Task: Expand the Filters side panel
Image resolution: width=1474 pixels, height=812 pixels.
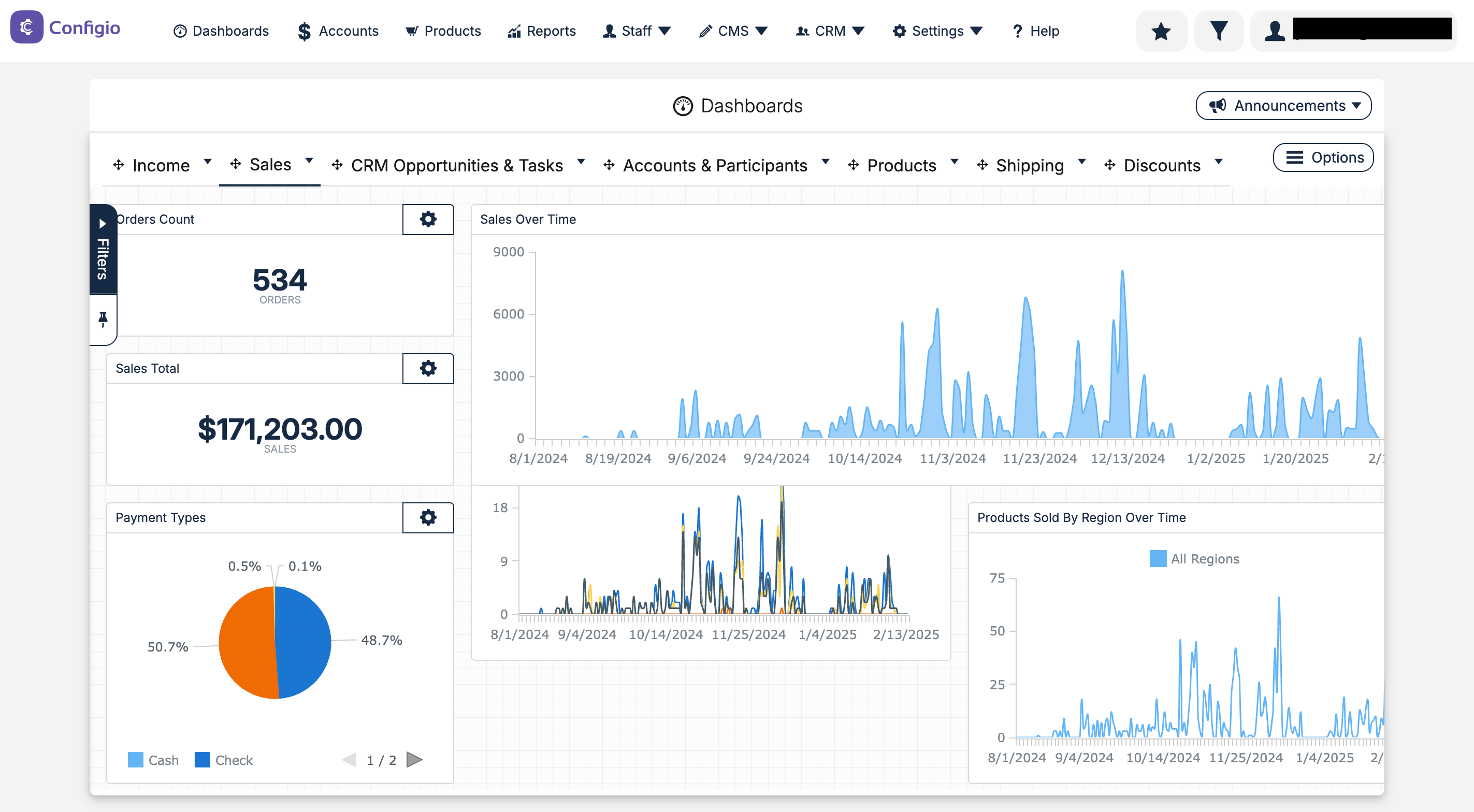Action: [103, 249]
